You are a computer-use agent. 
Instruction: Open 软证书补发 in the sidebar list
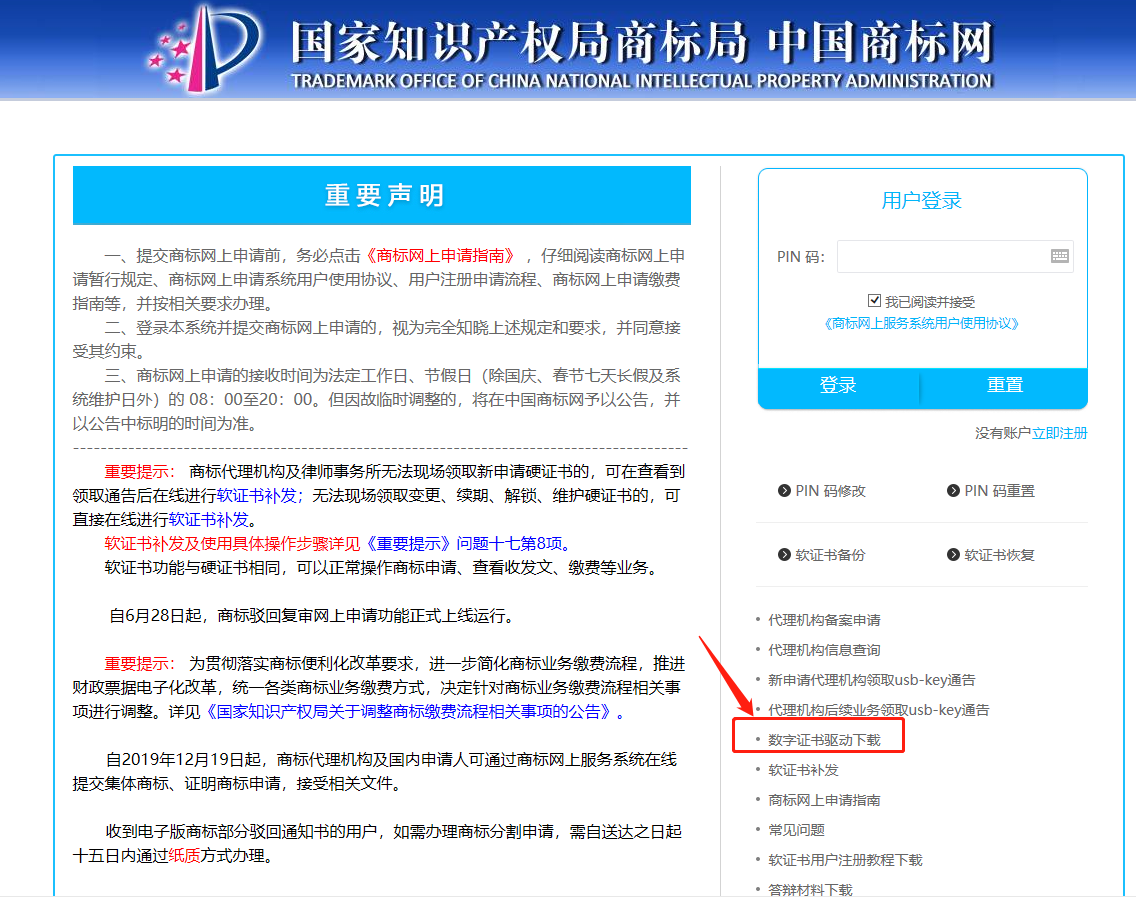coord(803,770)
